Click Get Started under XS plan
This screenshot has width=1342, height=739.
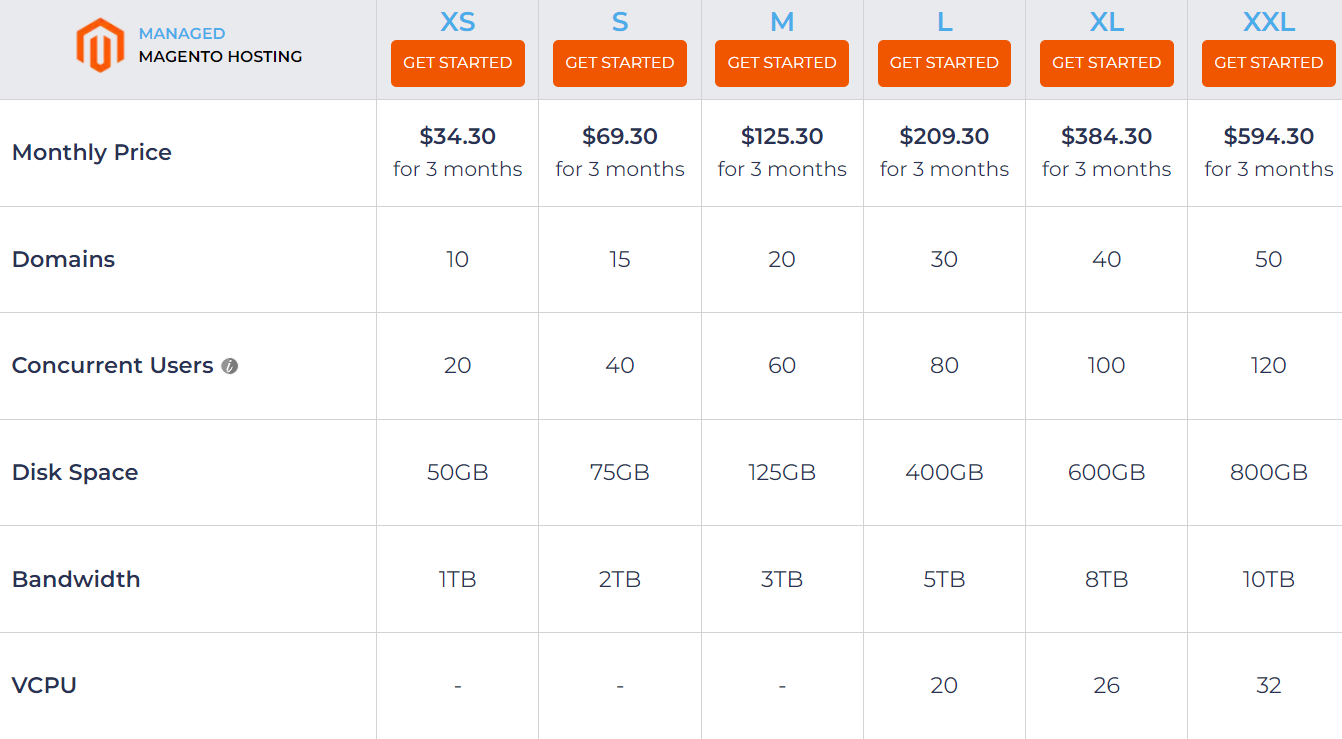tap(457, 63)
